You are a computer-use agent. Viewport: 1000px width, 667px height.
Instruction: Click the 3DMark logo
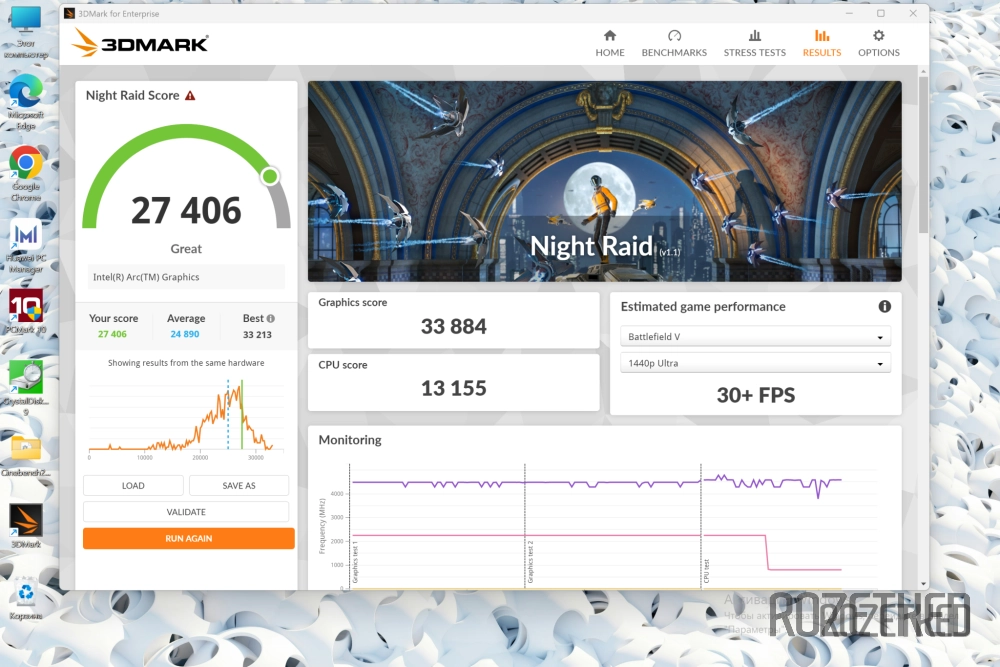[141, 43]
